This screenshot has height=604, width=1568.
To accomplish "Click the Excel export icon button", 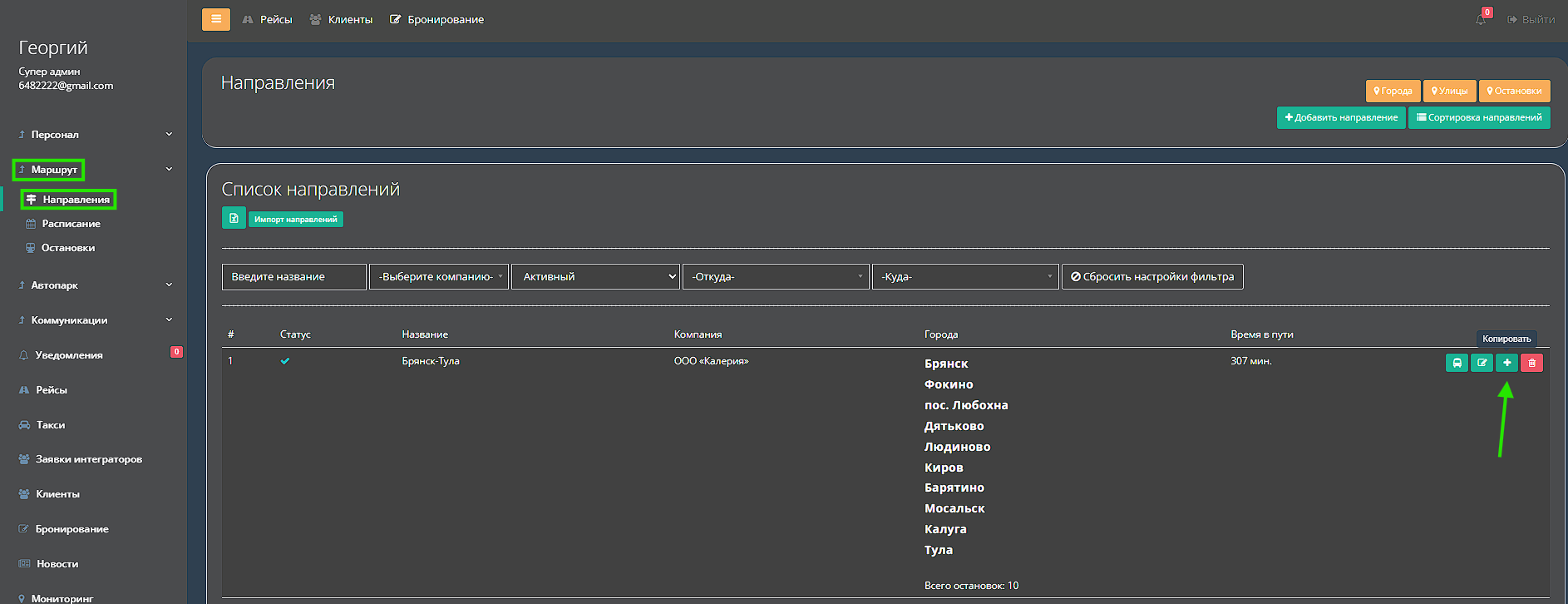I will pos(234,218).
